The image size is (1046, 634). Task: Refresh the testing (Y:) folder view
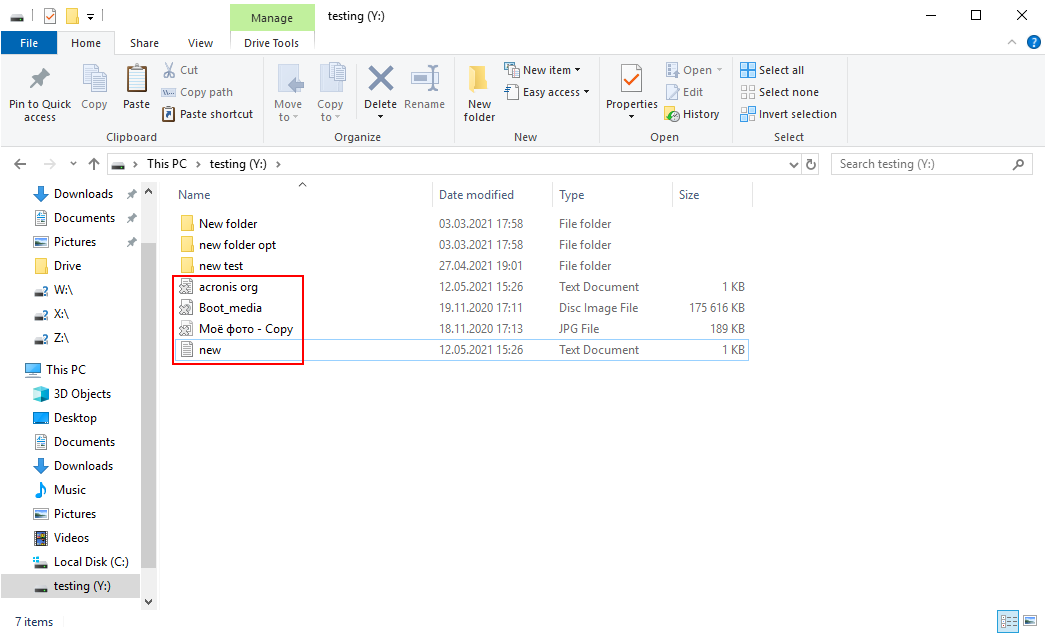pyautogui.click(x=811, y=164)
